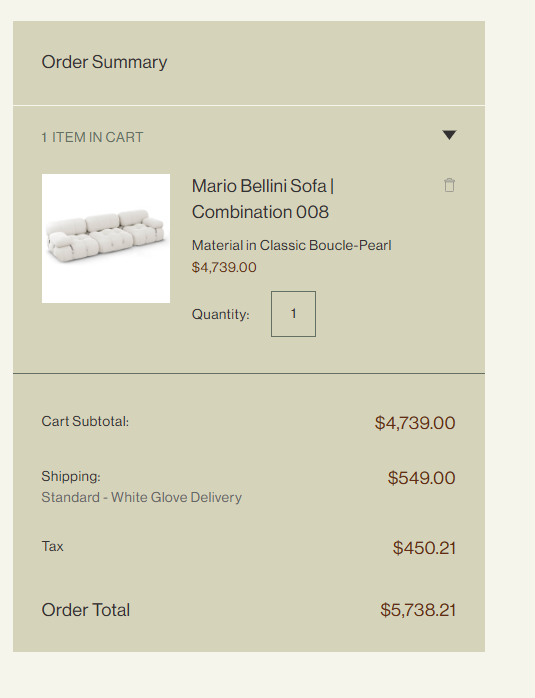
Task: Click the Quantity: label
Action: pyautogui.click(x=220, y=314)
